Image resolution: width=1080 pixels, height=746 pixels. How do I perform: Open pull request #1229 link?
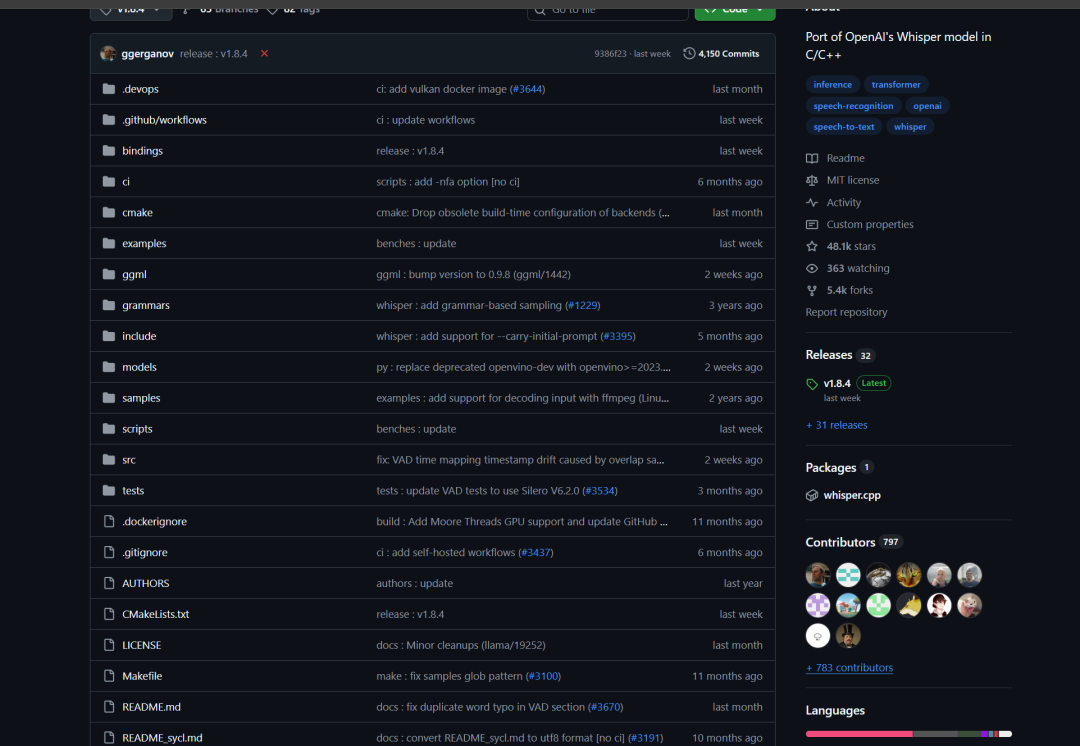(582, 305)
